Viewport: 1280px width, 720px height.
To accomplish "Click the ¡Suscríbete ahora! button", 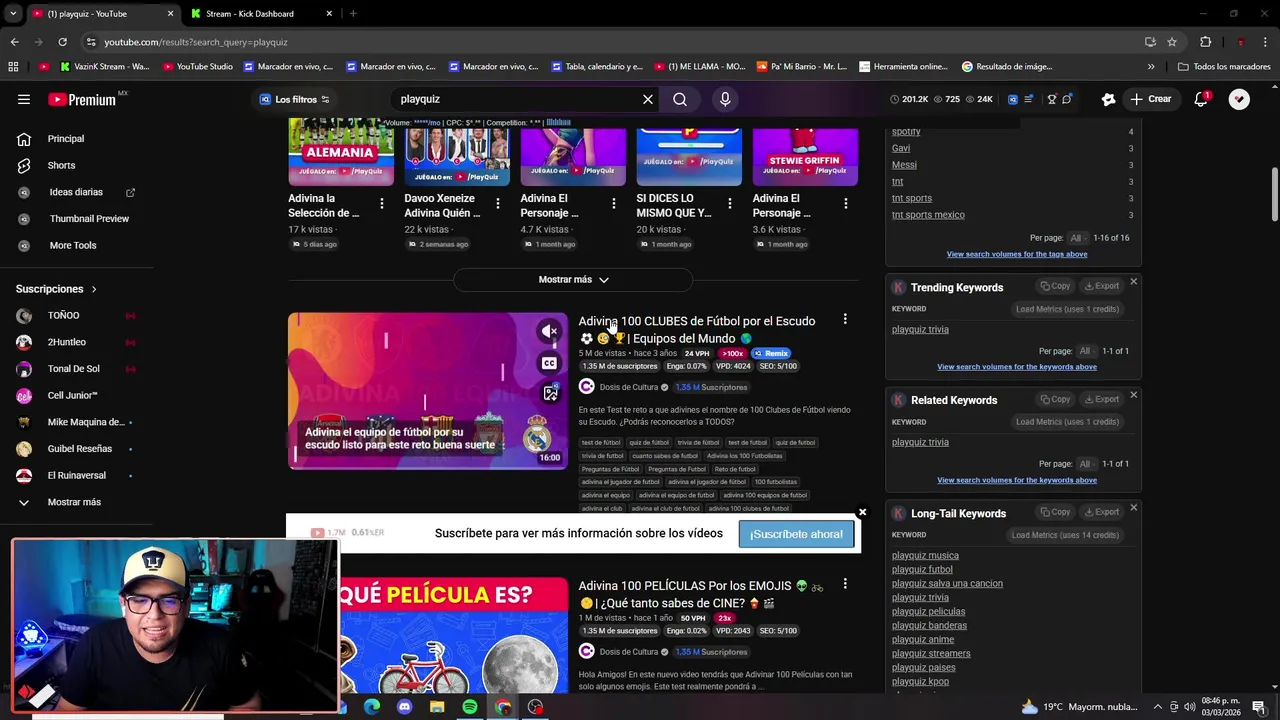I will click(x=796, y=534).
